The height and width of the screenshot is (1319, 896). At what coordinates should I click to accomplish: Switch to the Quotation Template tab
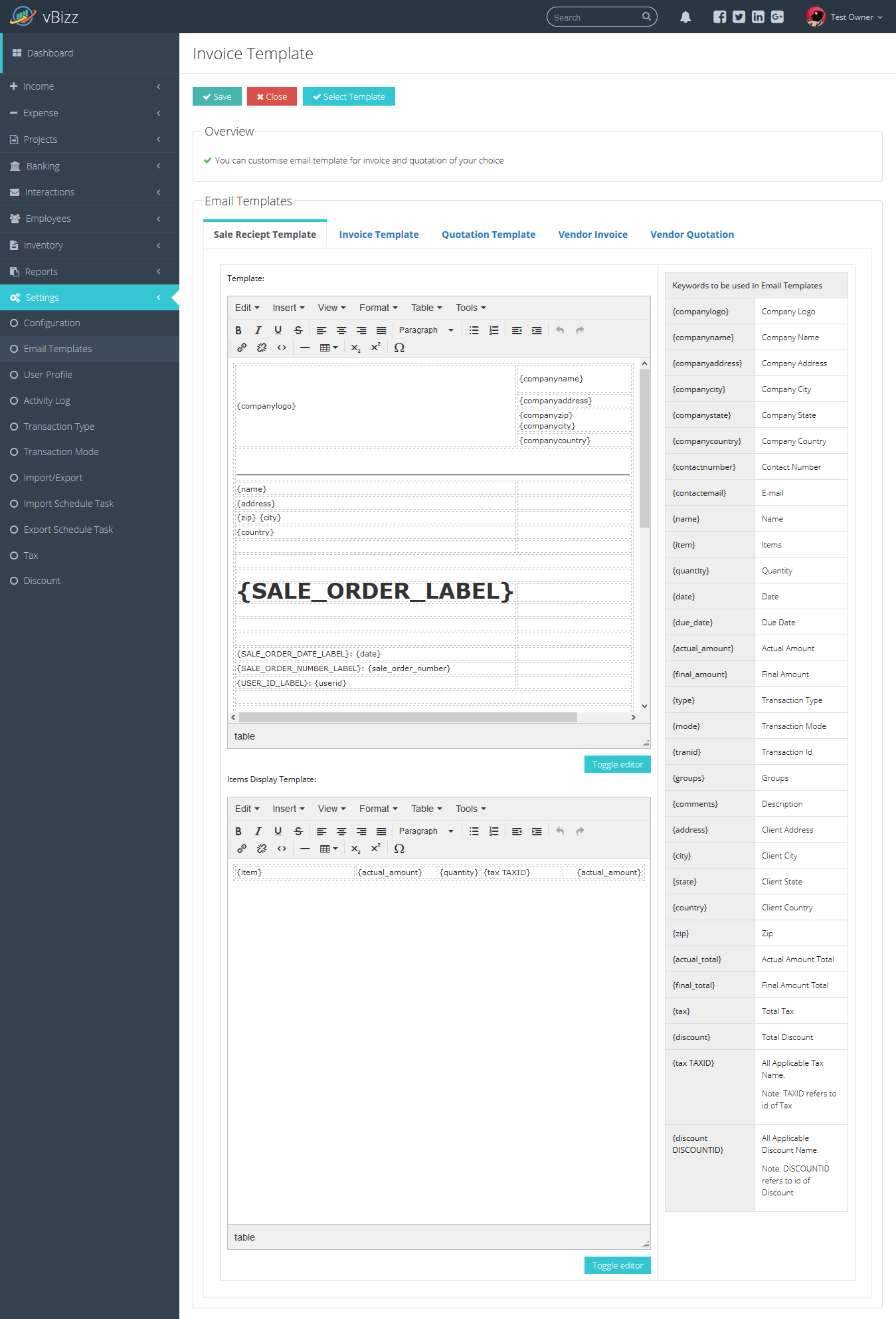488,235
